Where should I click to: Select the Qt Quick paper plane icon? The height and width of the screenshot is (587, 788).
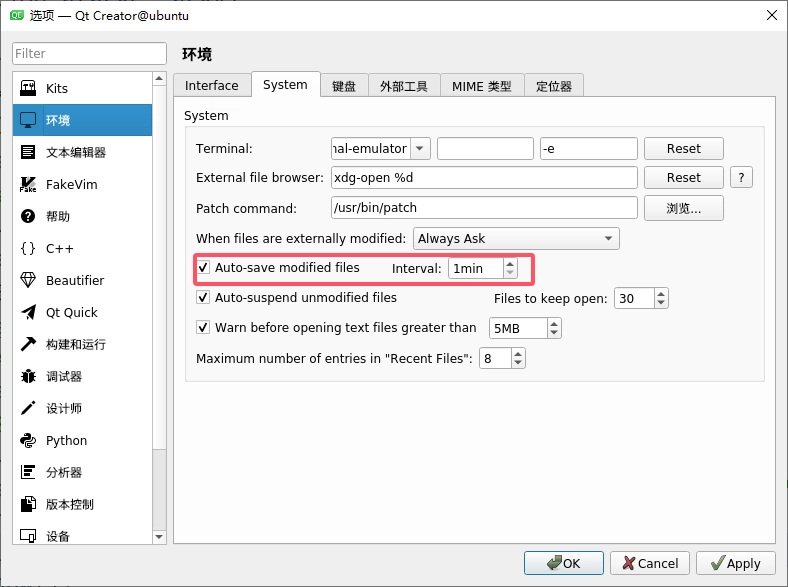coord(28,313)
